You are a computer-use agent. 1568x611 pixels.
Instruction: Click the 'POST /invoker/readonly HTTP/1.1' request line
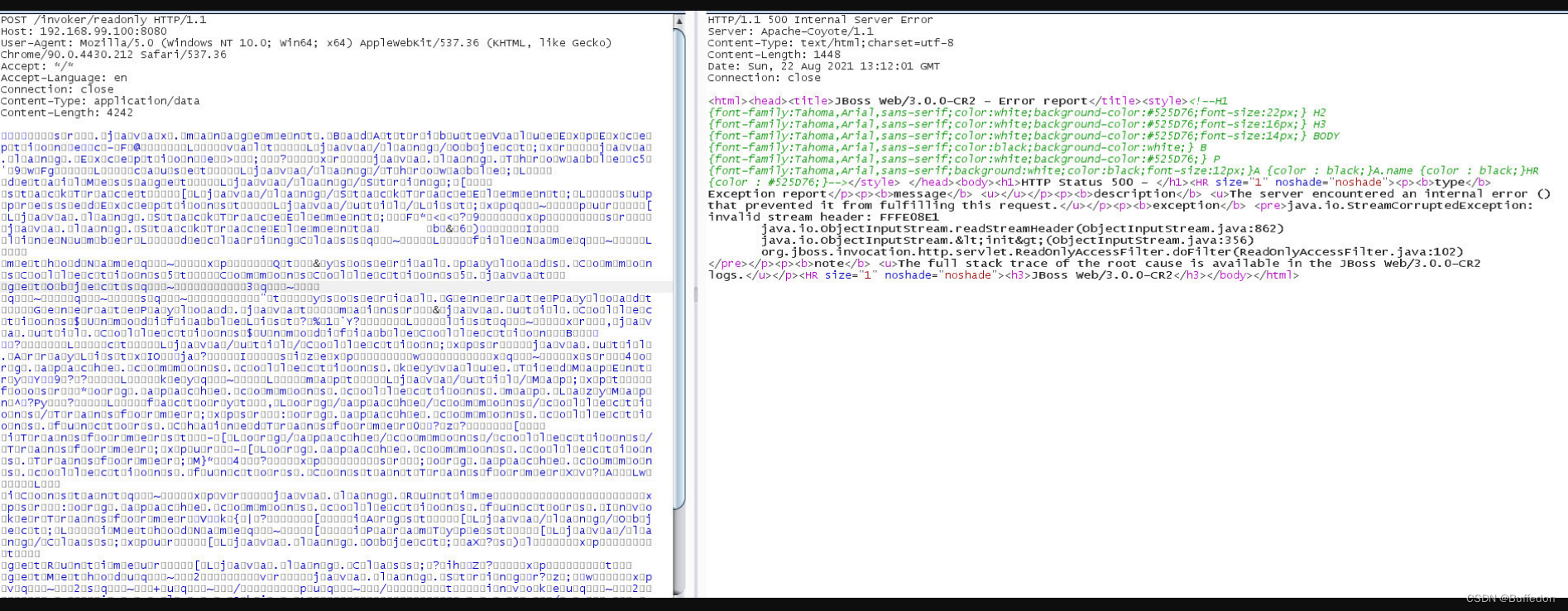(x=103, y=20)
